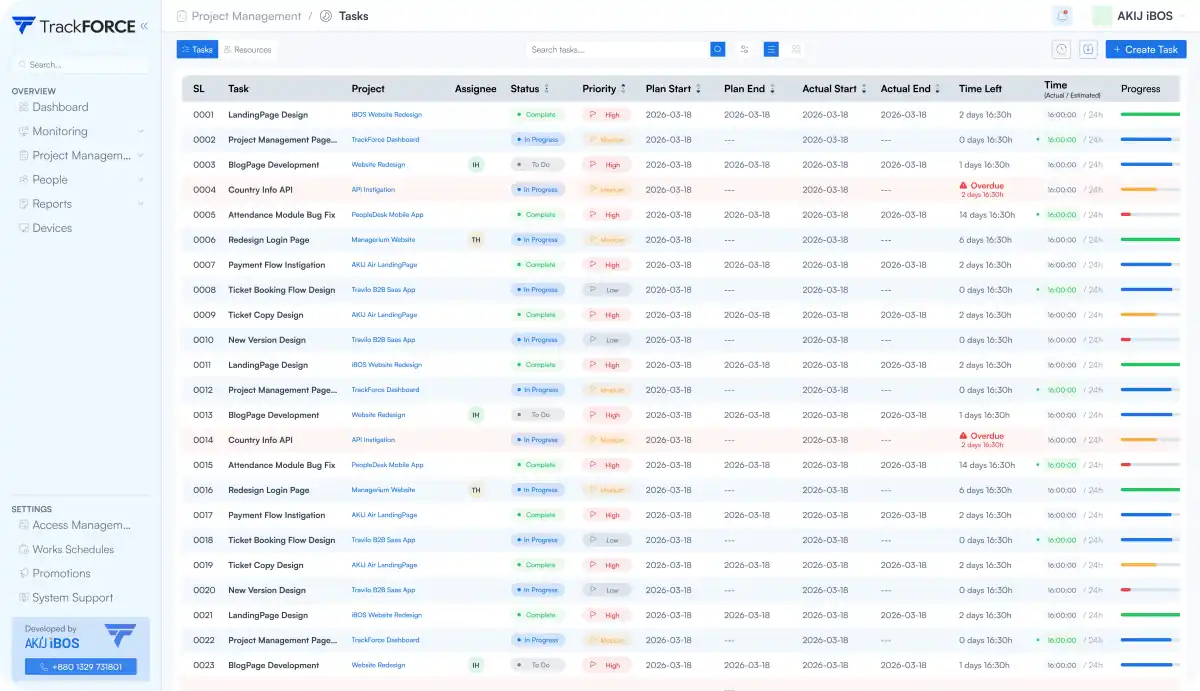Expand the Reports sidebar menu
The width and height of the screenshot is (1200, 691).
(80, 204)
